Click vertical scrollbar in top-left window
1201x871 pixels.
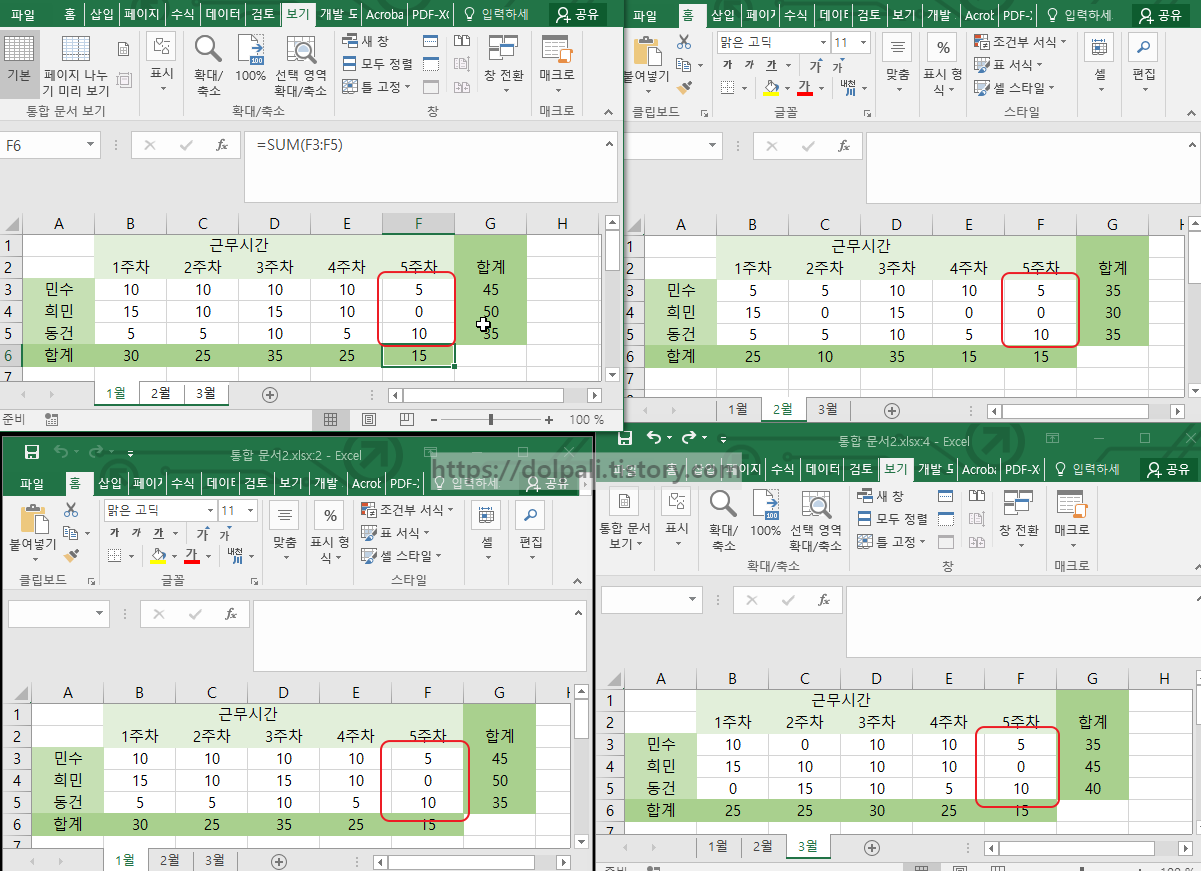(612, 300)
